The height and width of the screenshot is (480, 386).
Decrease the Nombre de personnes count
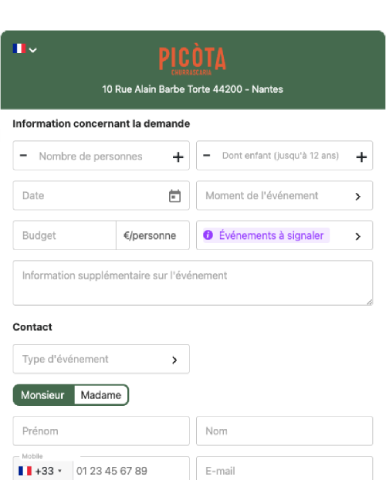pos(23,155)
